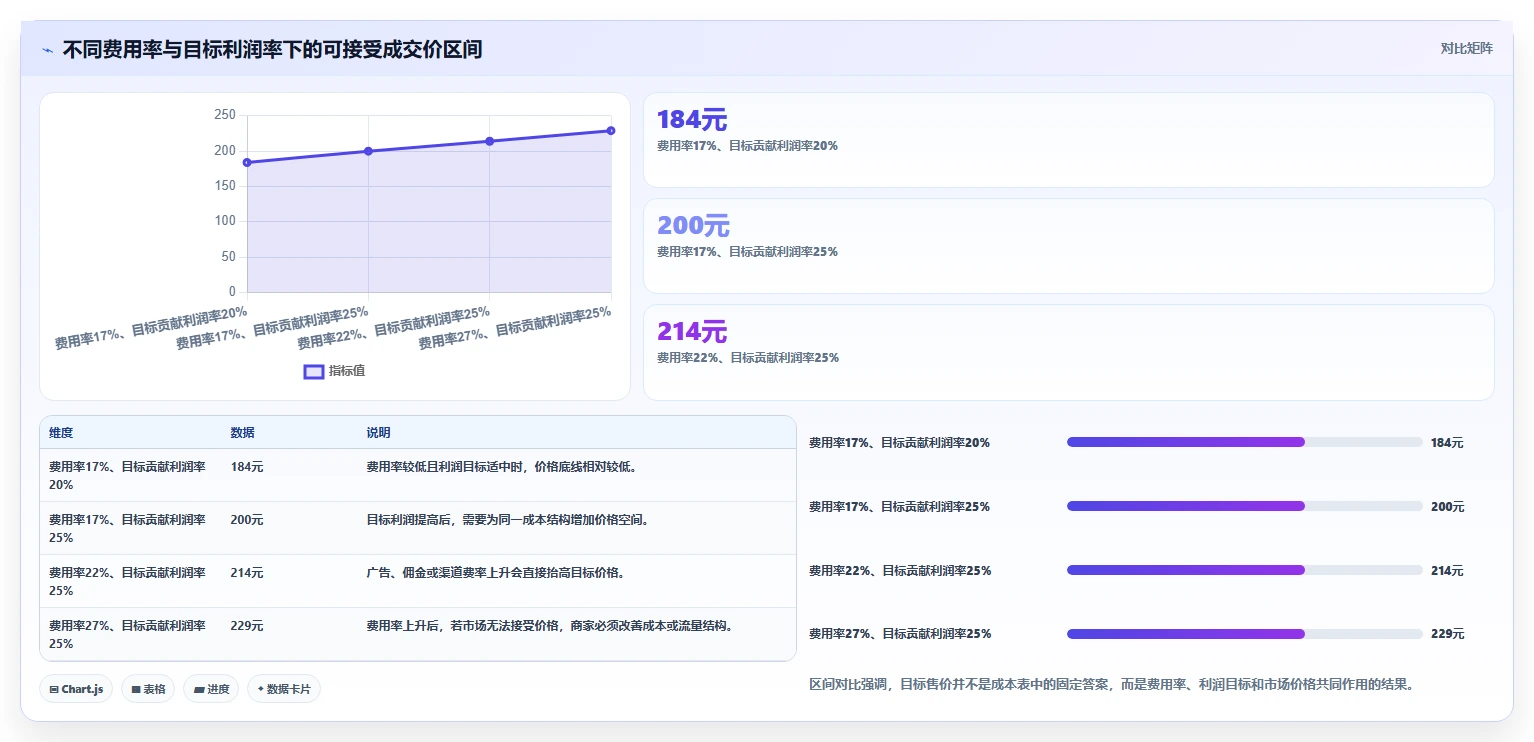Click progress label 费用率27%、目标贡献利润率25%
The width and height of the screenshot is (1534, 742).
tap(900, 634)
